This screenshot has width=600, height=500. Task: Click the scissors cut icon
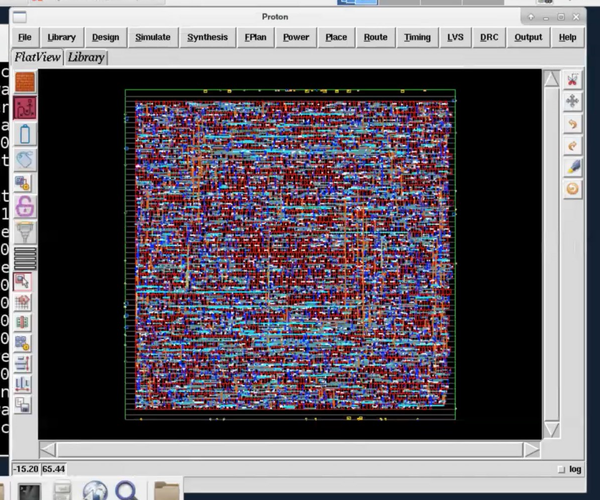click(573, 80)
